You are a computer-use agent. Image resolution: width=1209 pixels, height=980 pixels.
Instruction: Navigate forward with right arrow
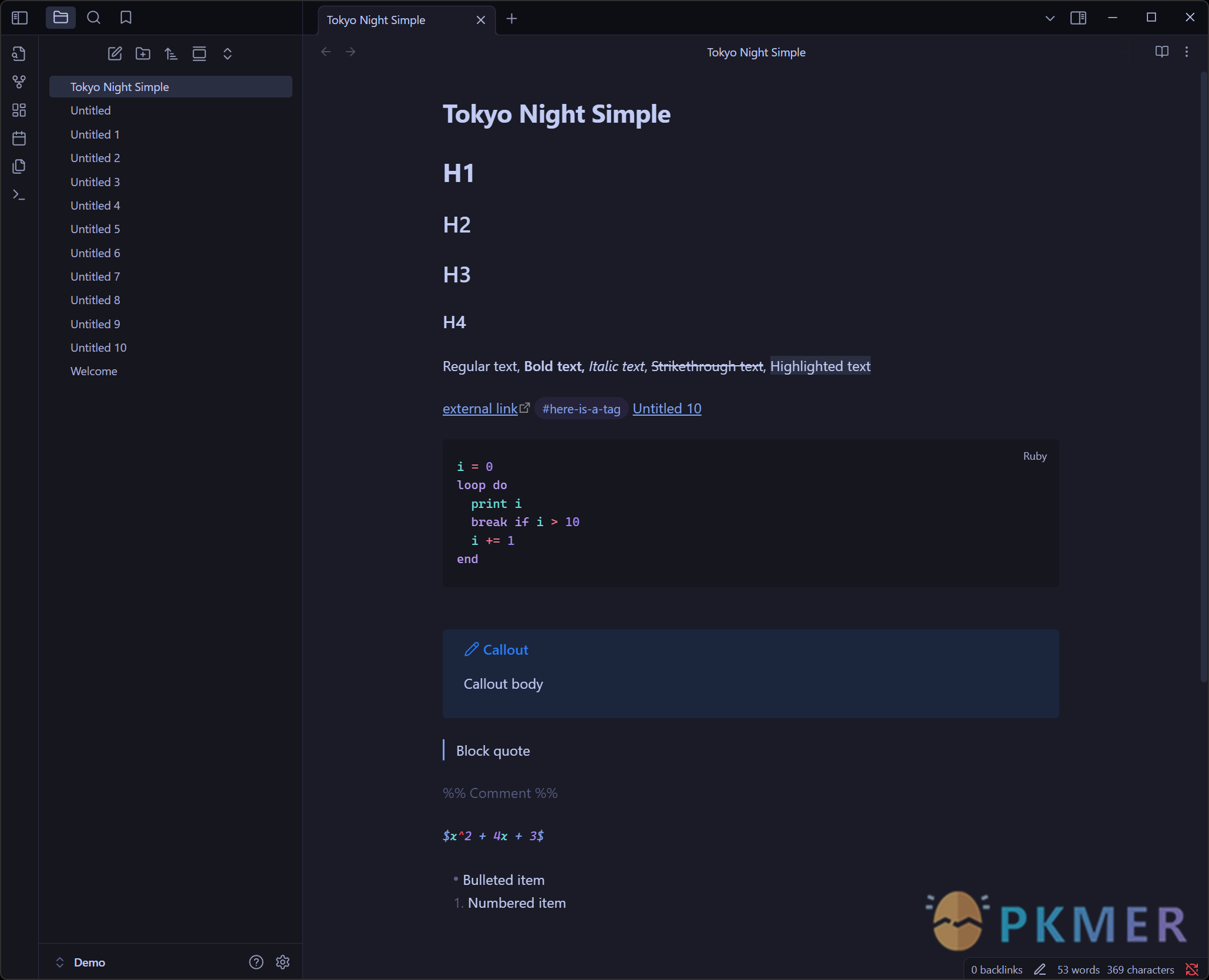pos(351,52)
